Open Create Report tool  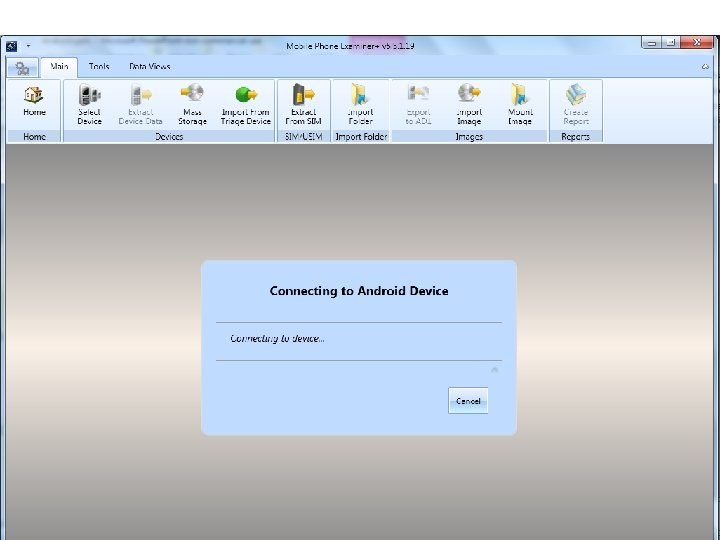[576, 105]
